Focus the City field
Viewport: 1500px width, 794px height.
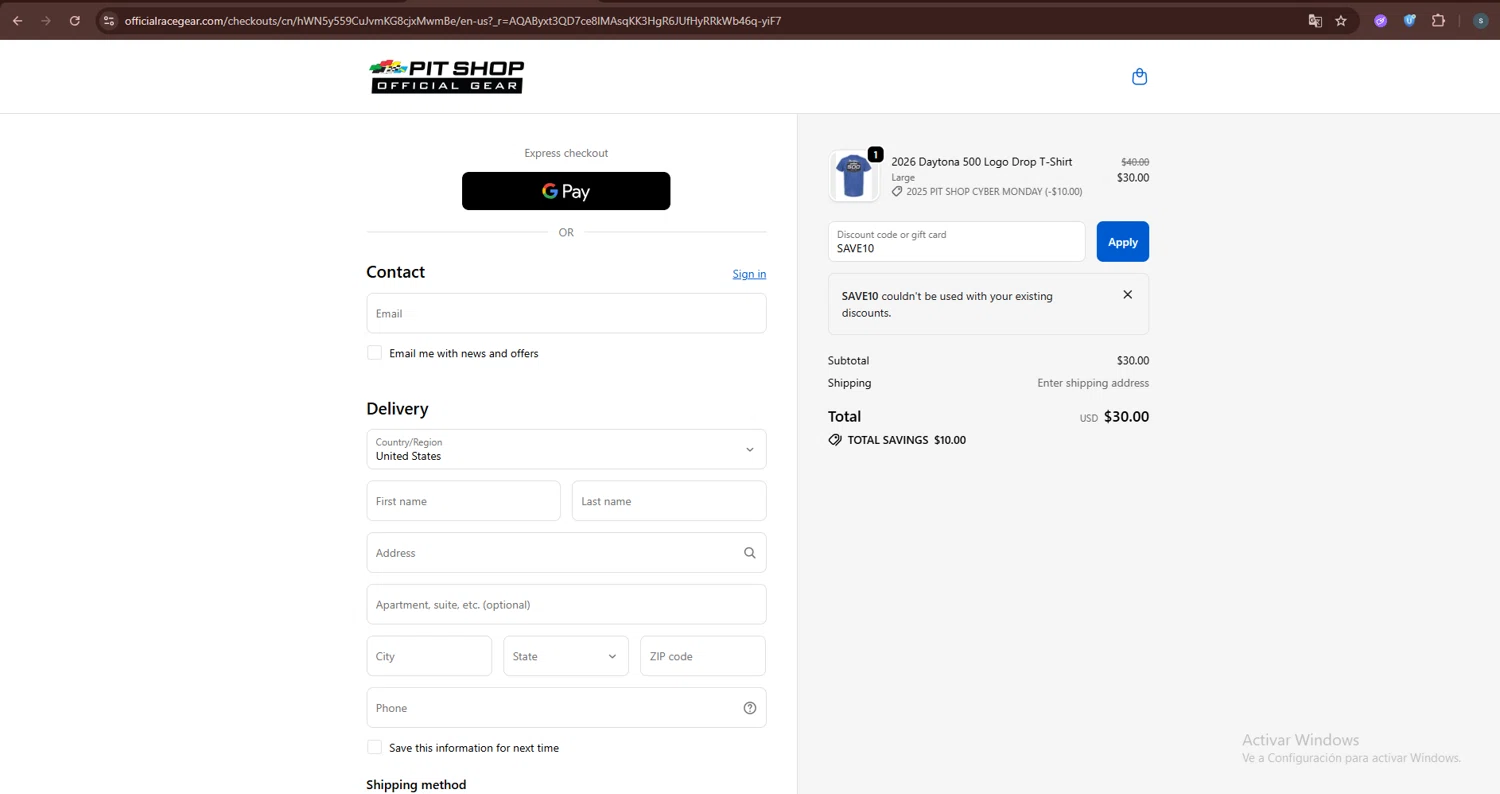pyautogui.click(x=429, y=656)
